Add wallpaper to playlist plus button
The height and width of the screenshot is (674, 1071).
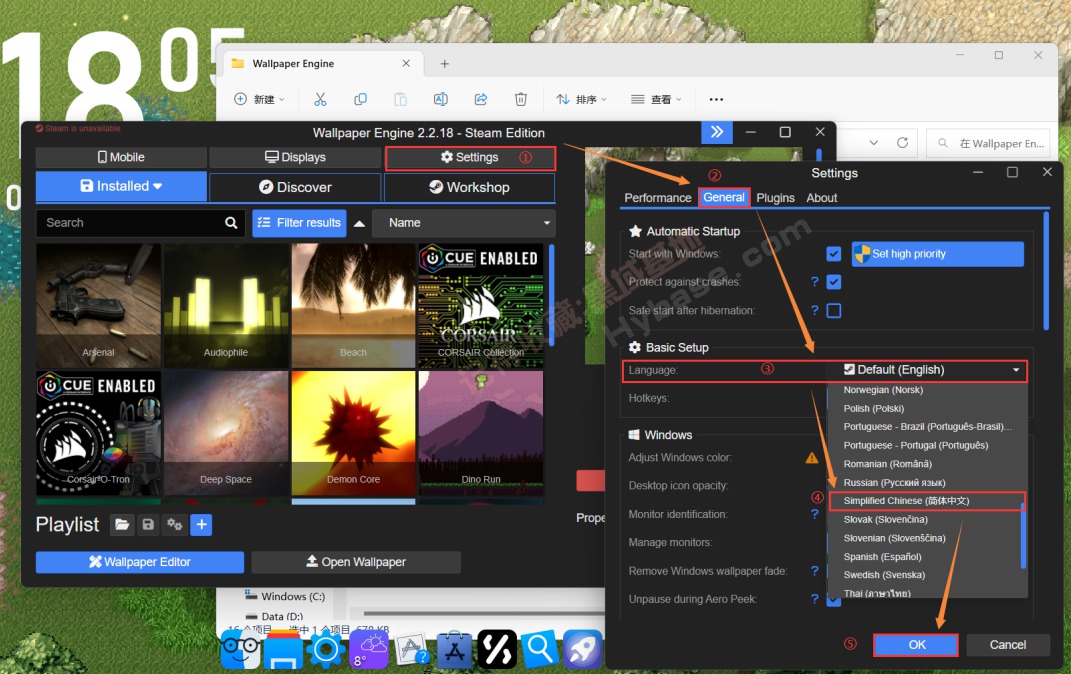click(201, 524)
